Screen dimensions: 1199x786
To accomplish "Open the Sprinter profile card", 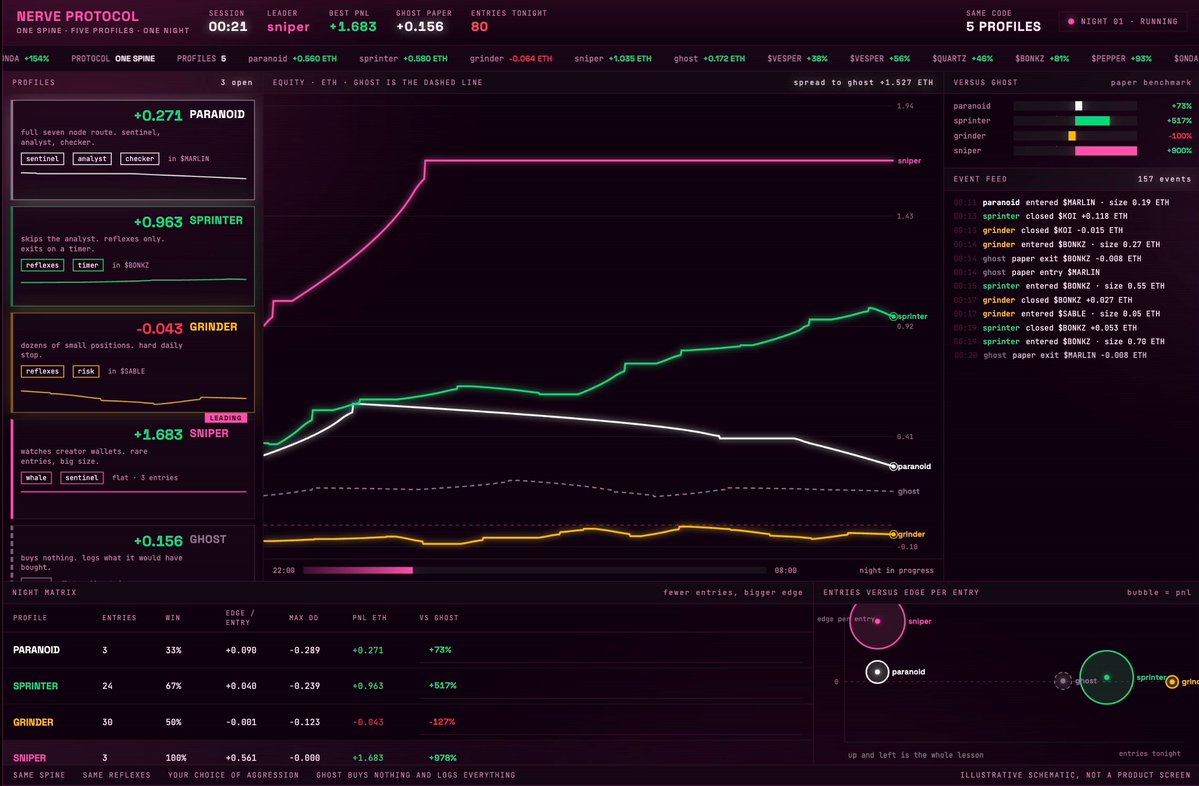I will 133,256.
